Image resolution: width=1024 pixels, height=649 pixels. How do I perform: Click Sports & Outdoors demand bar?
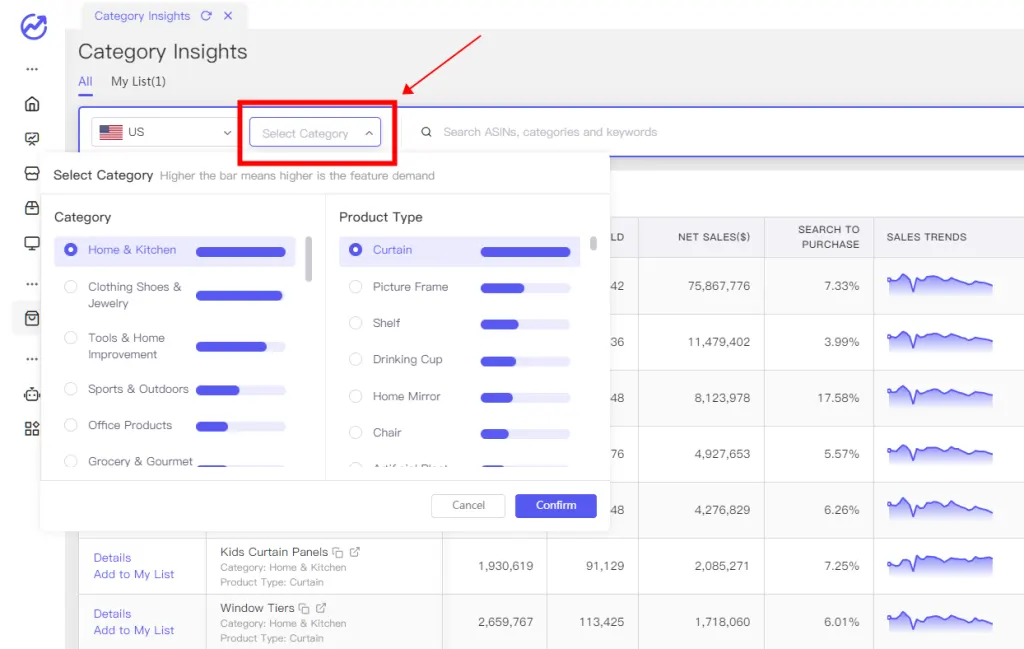(240, 390)
